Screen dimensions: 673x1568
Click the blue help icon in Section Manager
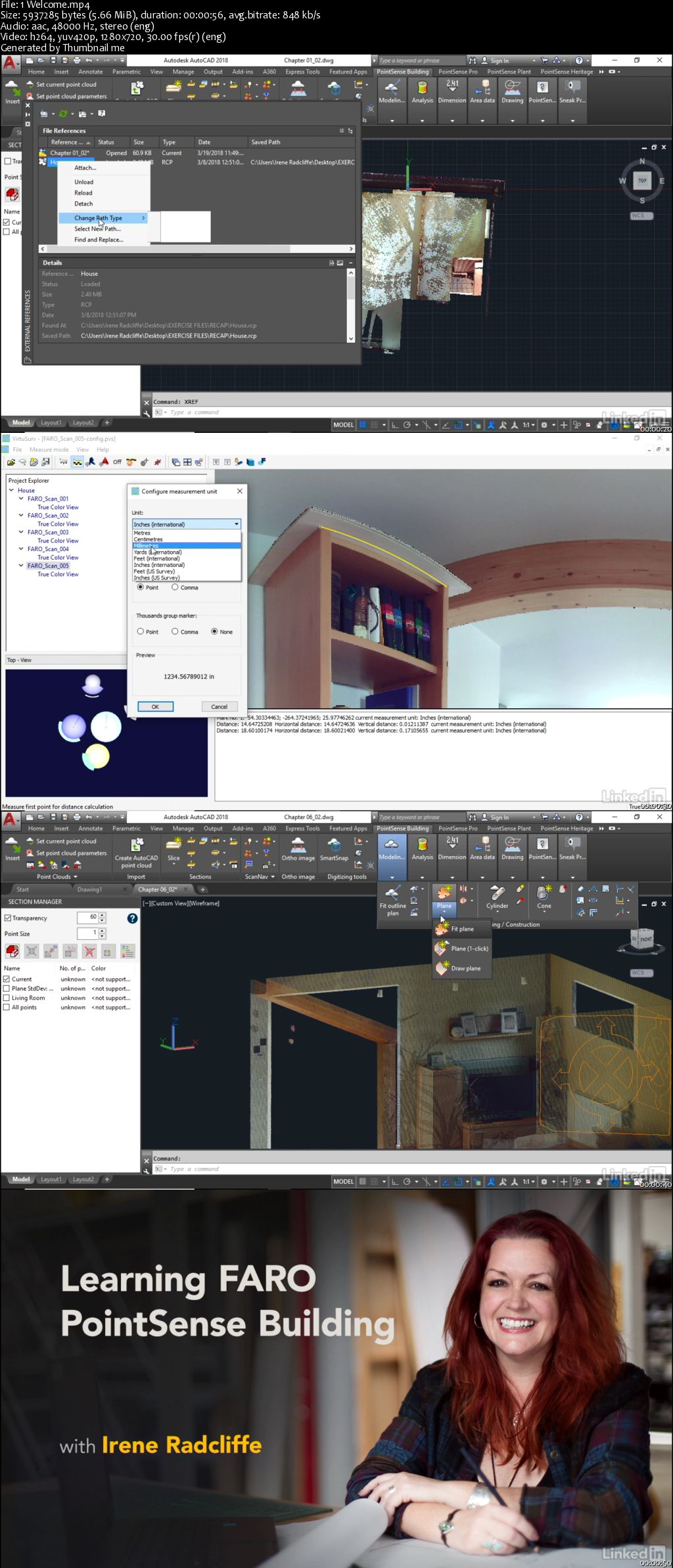pyautogui.click(x=132, y=918)
